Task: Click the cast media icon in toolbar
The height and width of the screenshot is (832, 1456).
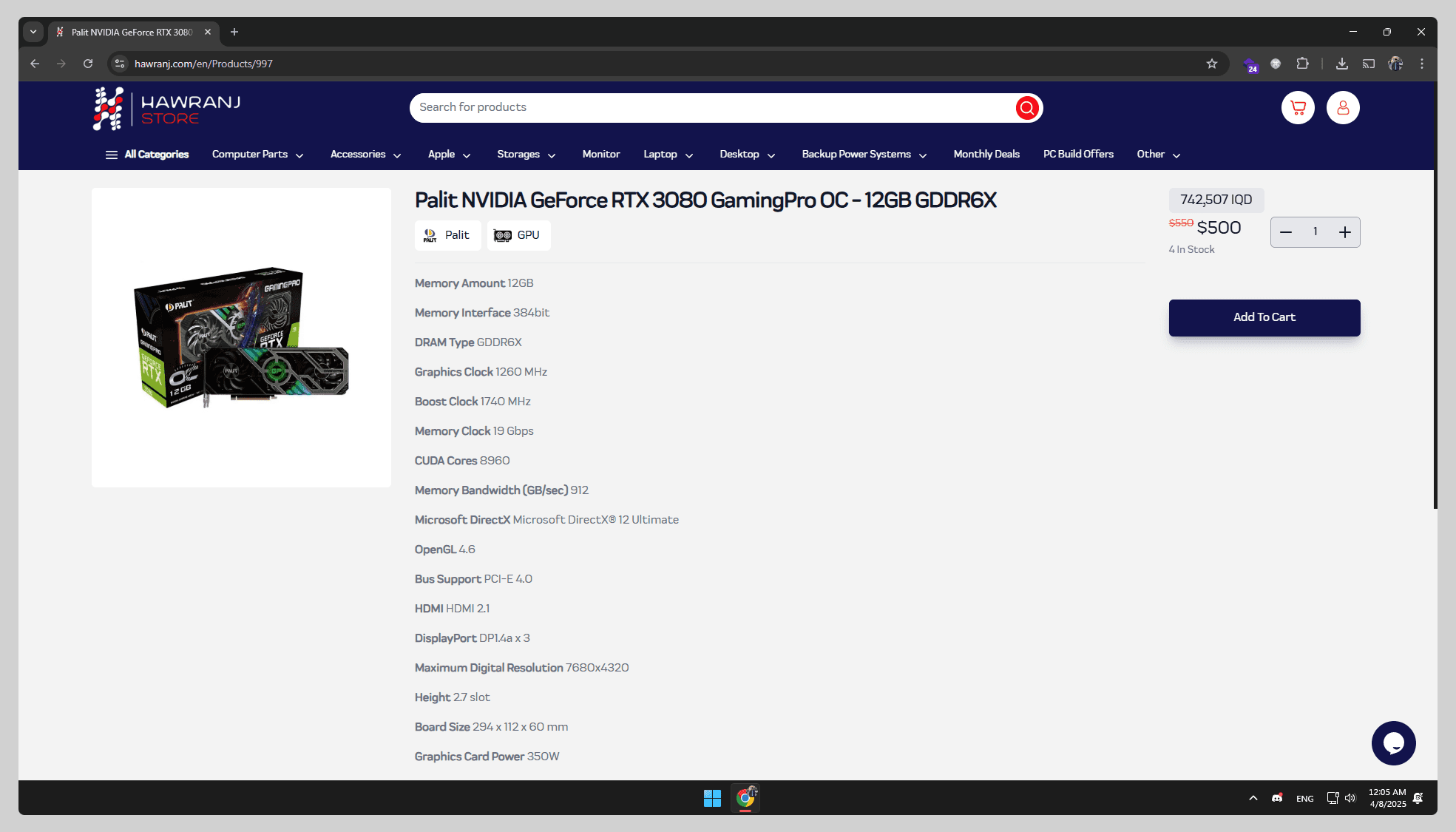Action: pos(1369,64)
